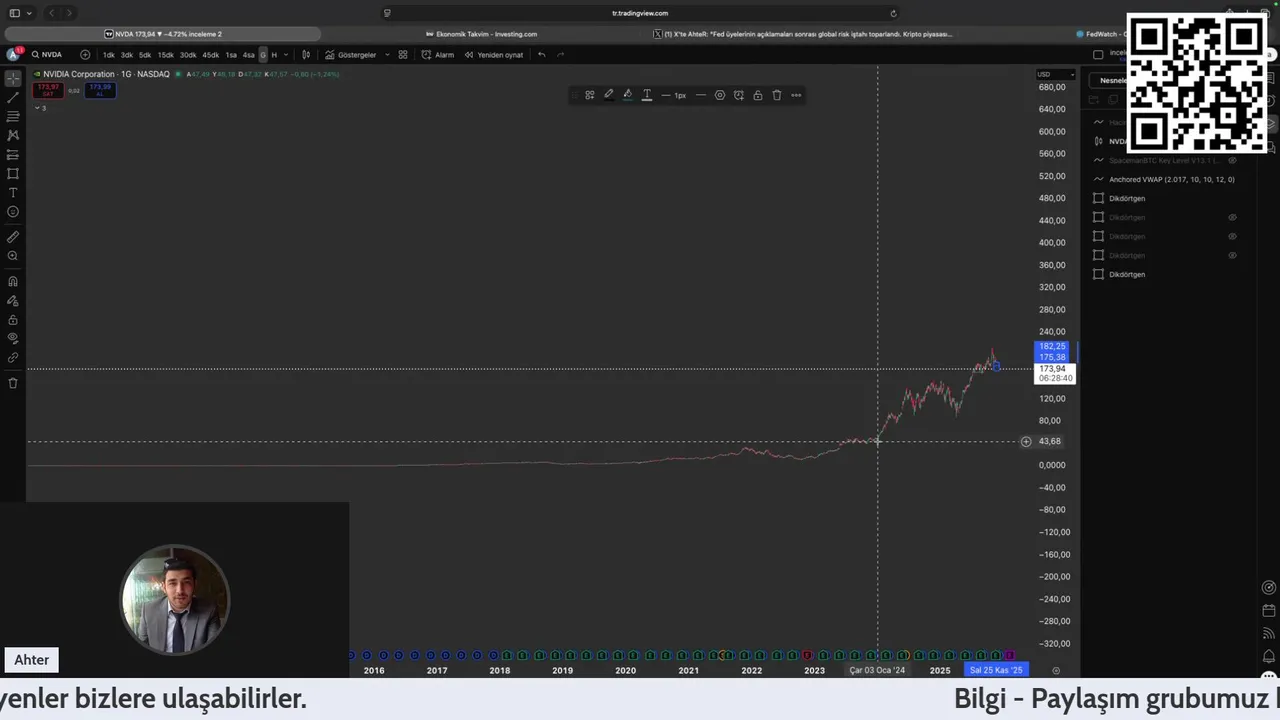Reload the page in browser
This screenshot has width=1280, height=720.
[x=893, y=13]
